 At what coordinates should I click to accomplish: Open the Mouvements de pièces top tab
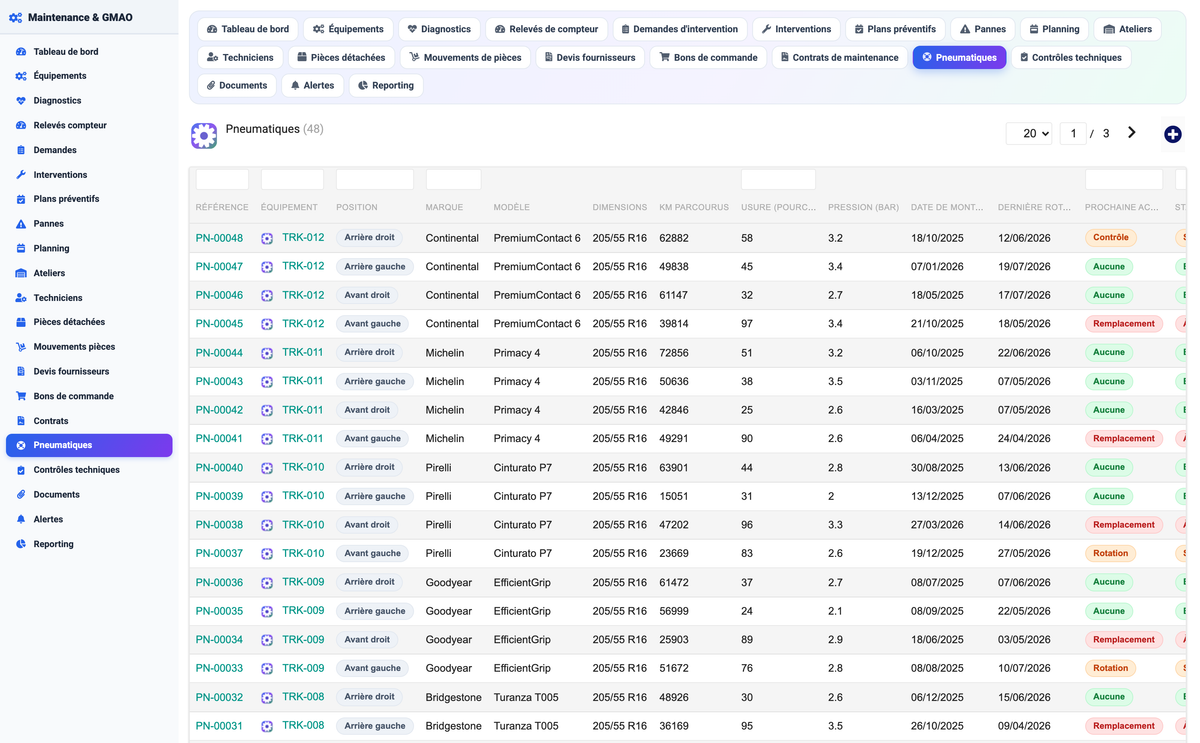click(x=466, y=57)
